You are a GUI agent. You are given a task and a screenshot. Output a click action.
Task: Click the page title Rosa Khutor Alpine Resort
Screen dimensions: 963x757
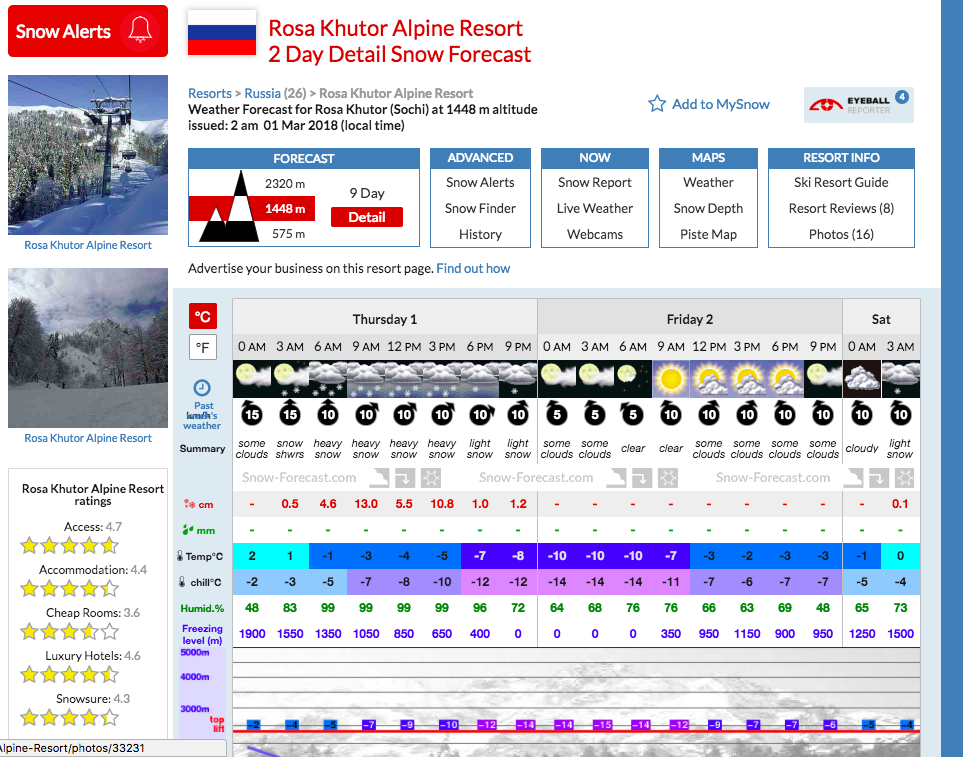click(x=396, y=28)
